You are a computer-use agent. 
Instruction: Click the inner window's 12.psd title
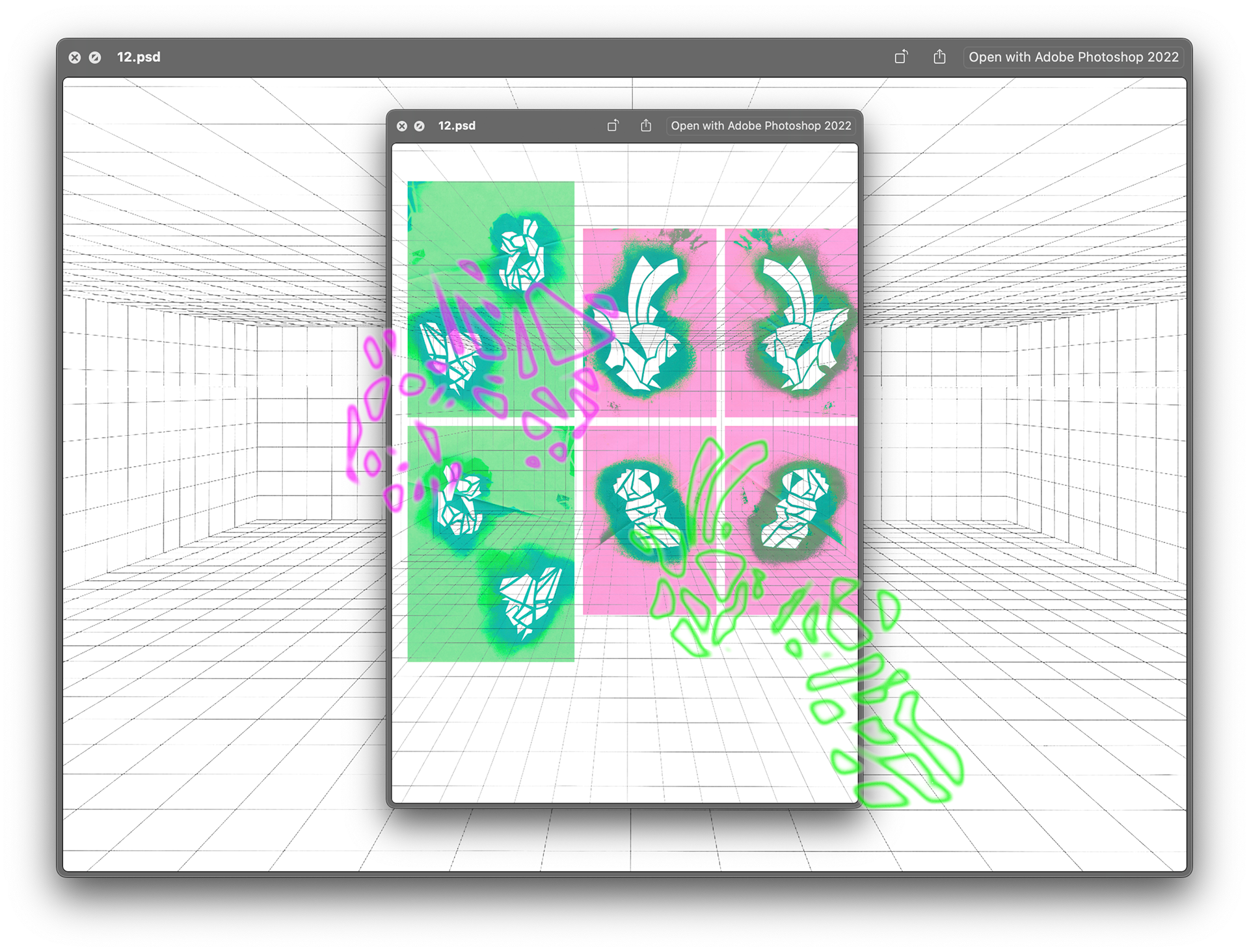pyautogui.click(x=457, y=126)
